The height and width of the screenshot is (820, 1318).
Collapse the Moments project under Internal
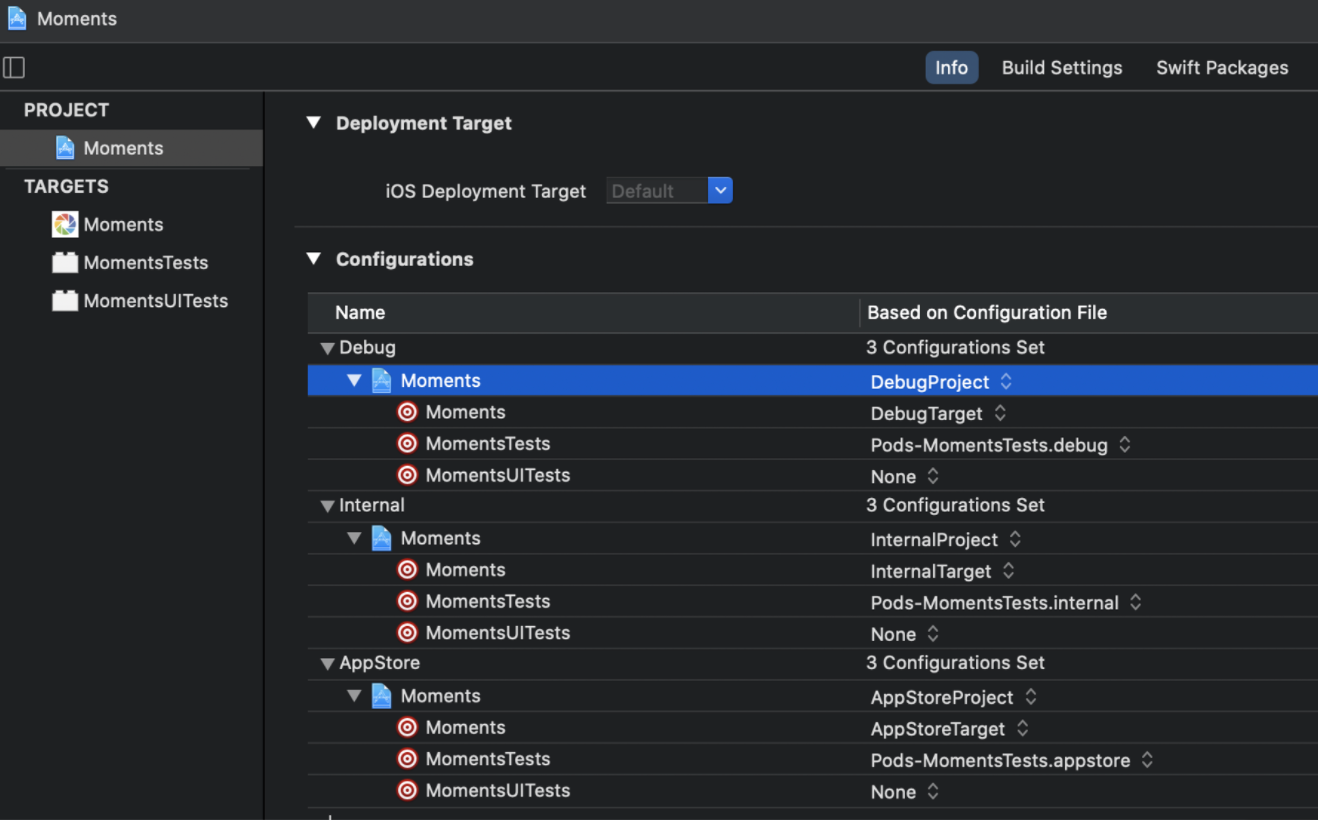coord(354,538)
